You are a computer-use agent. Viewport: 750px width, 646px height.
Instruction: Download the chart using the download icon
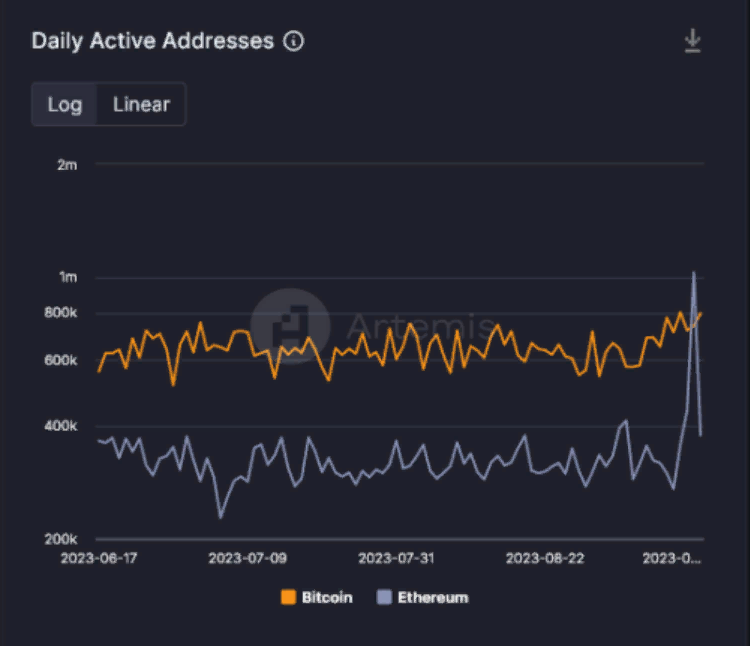pyautogui.click(x=692, y=41)
